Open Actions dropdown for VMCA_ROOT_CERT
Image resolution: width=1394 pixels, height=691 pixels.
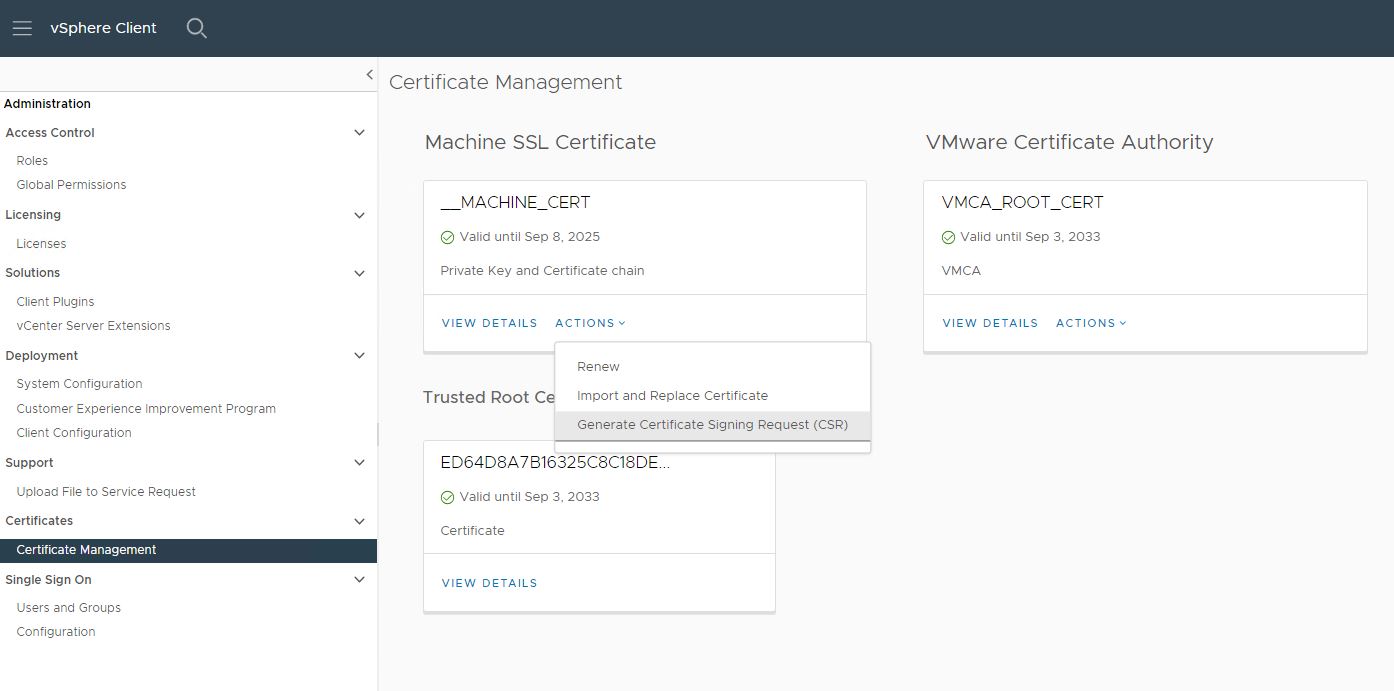click(1091, 323)
